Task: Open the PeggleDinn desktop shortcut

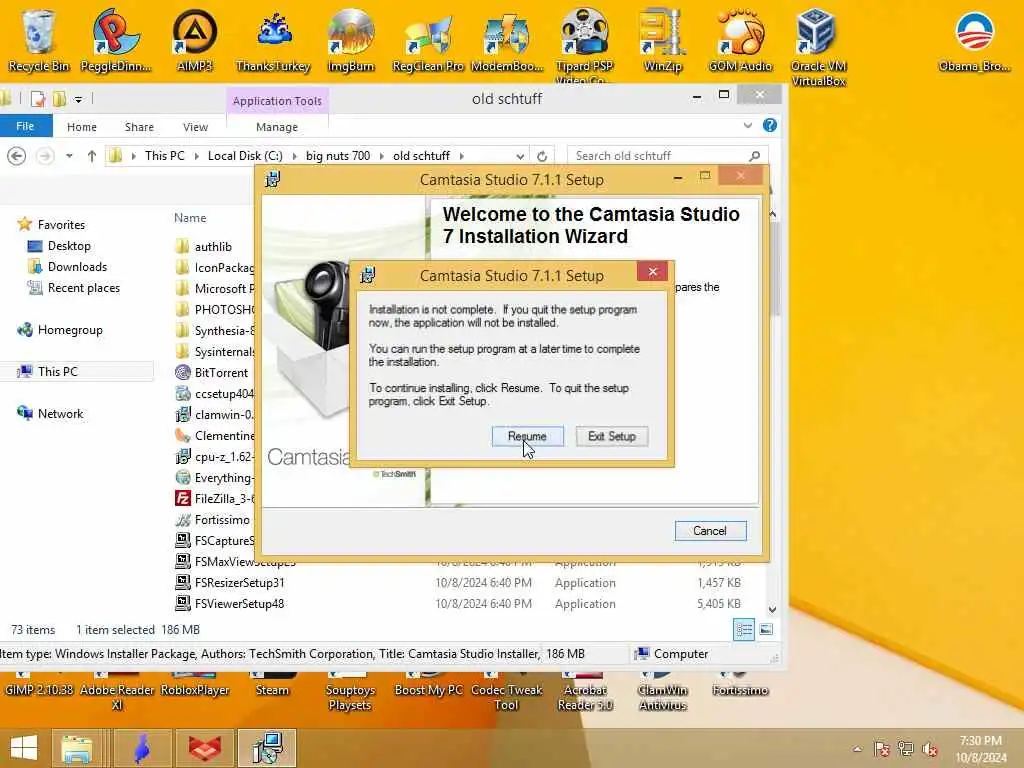Action: [x=116, y=40]
